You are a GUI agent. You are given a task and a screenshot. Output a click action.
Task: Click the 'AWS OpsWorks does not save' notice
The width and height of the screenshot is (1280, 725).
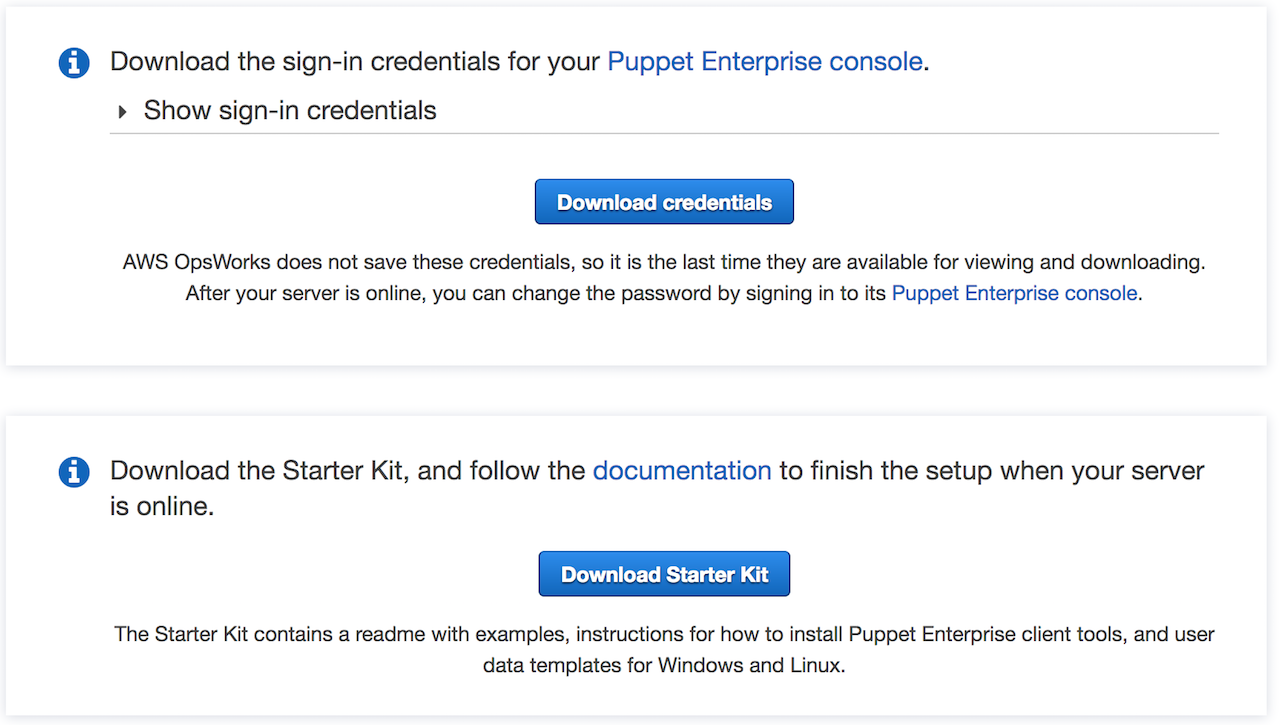coord(340,262)
